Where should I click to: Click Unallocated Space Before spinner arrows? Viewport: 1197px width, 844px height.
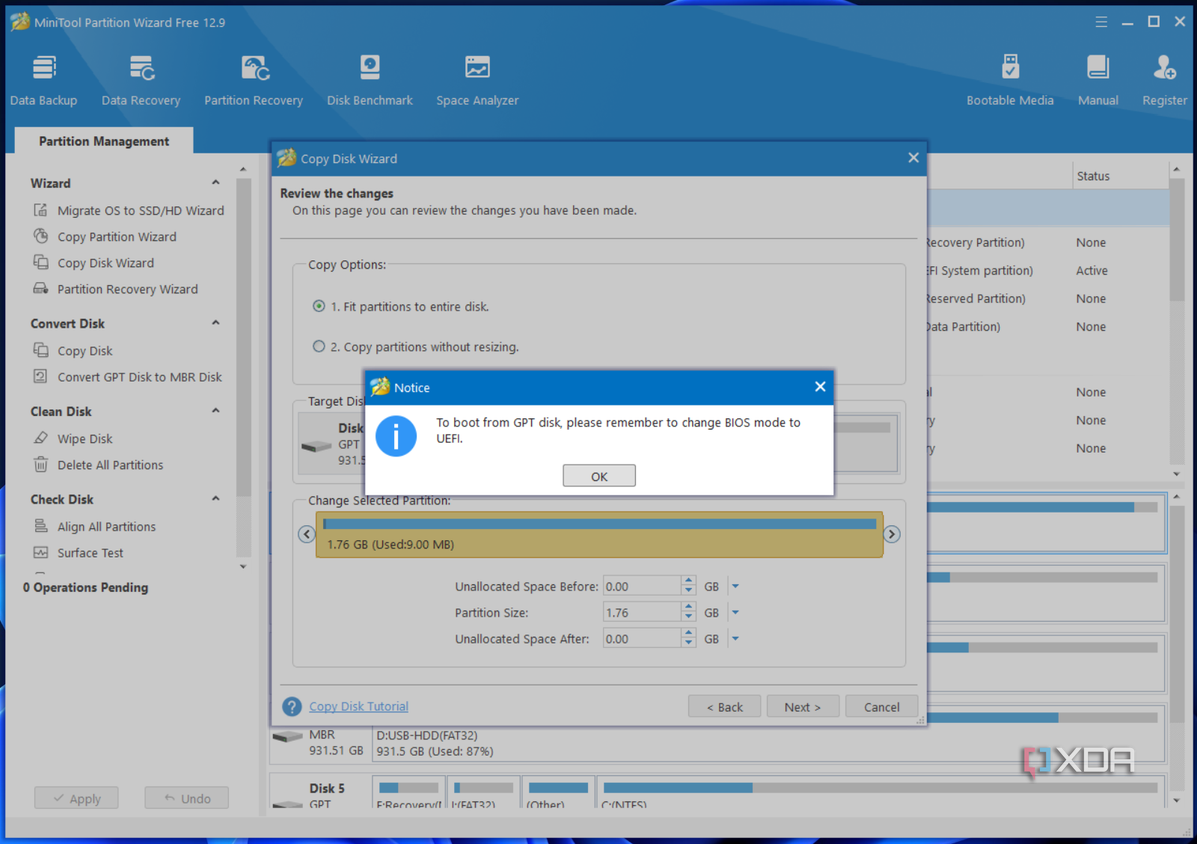click(x=689, y=586)
